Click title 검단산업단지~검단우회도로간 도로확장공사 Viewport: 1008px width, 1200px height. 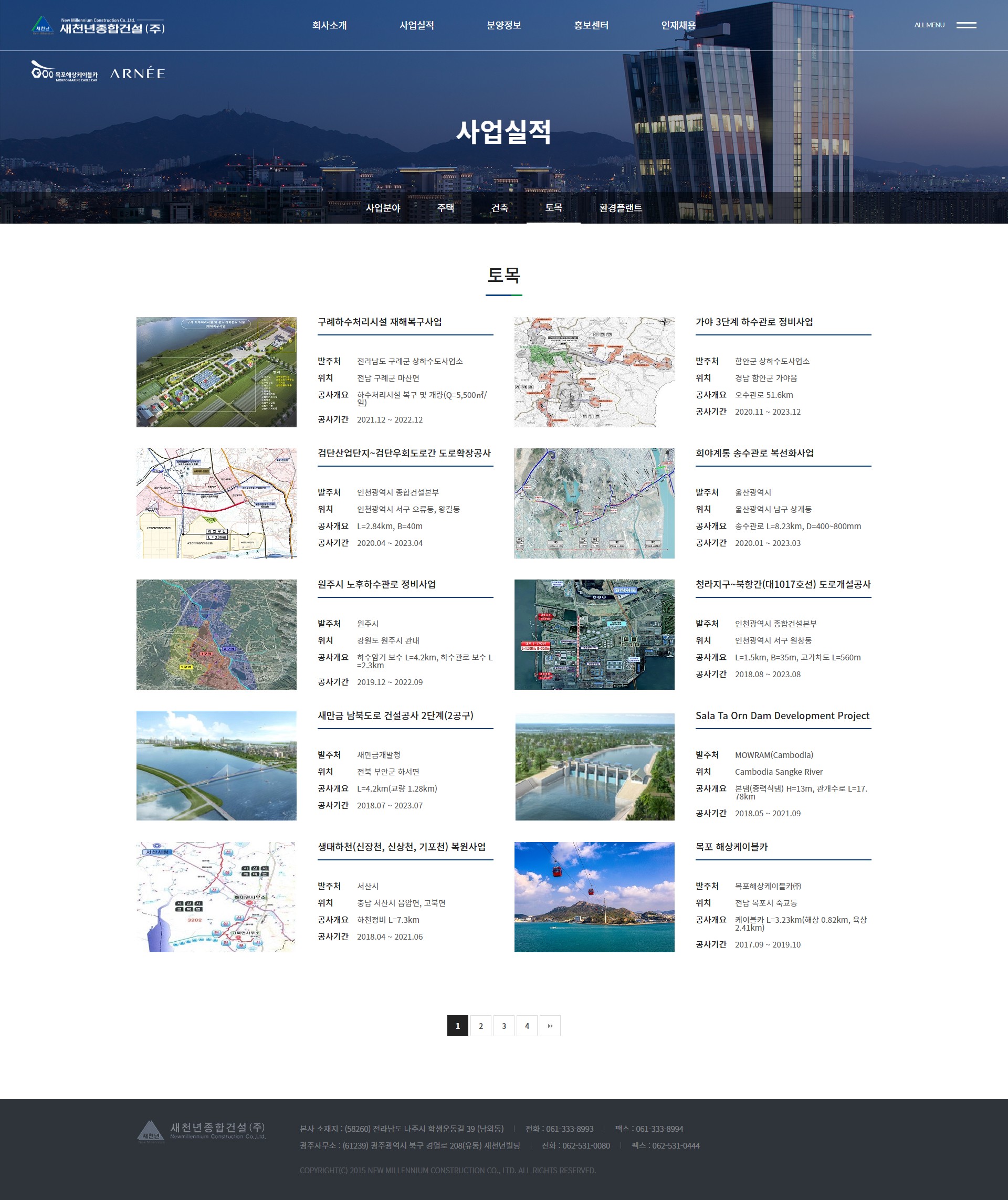(405, 453)
